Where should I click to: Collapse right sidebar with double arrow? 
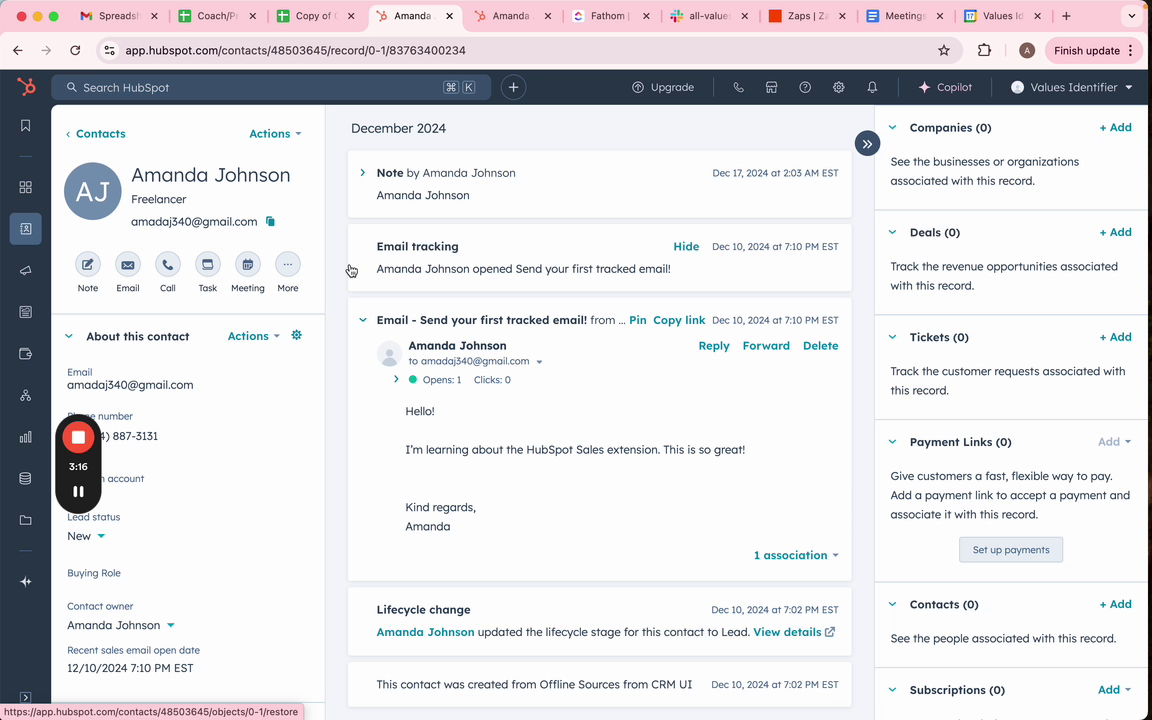867,143
